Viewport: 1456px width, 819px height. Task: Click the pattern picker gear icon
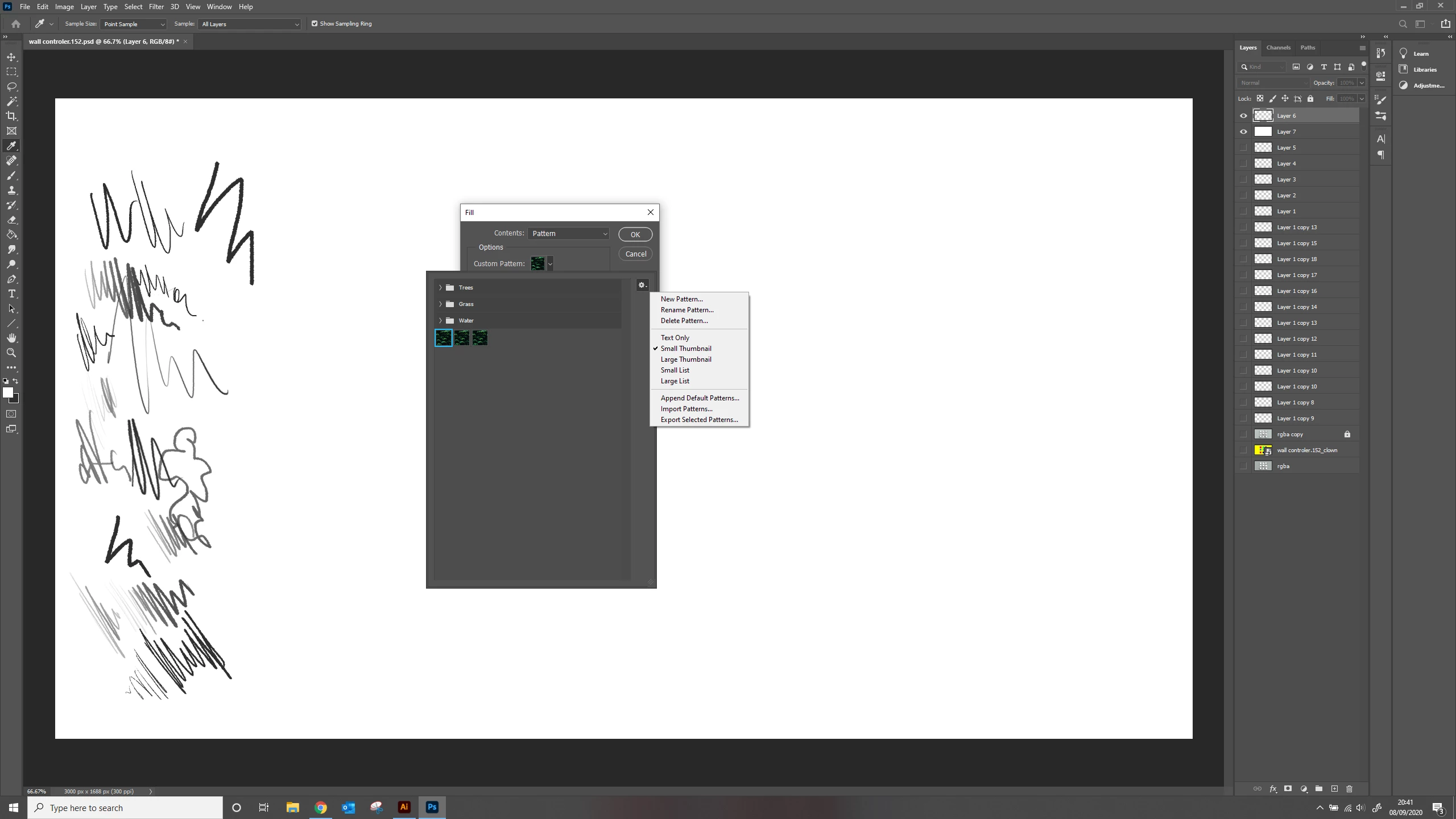point(642,286)
